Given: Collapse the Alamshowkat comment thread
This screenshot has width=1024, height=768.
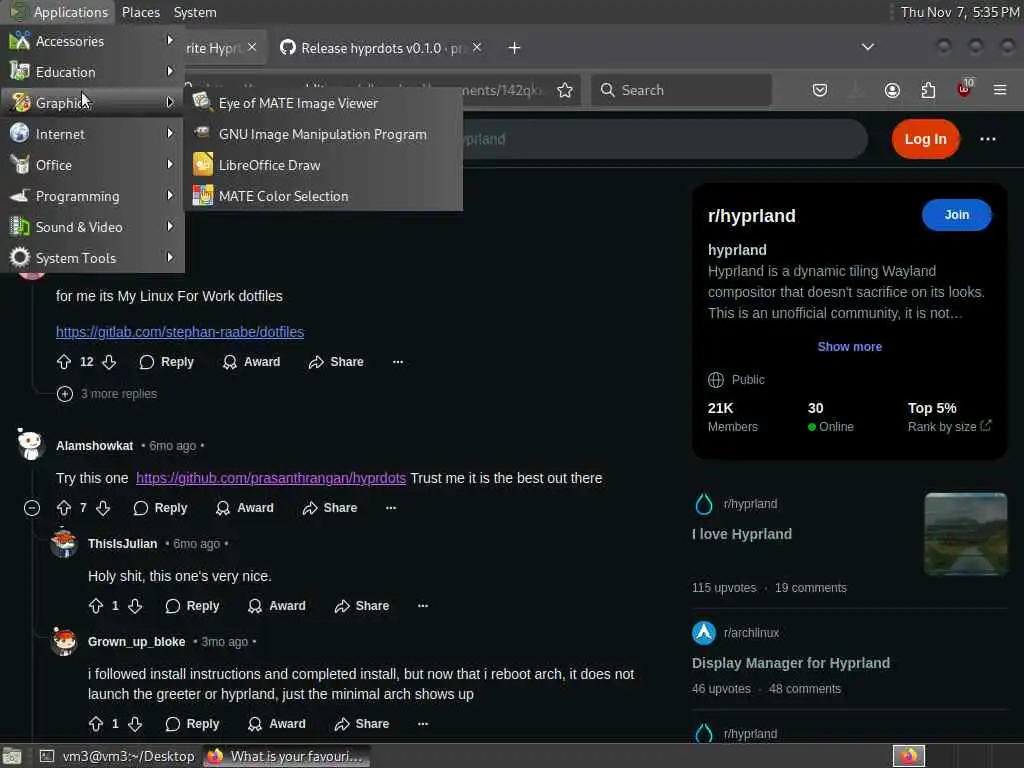Looking at the screenshot, I should click(31, 508).
